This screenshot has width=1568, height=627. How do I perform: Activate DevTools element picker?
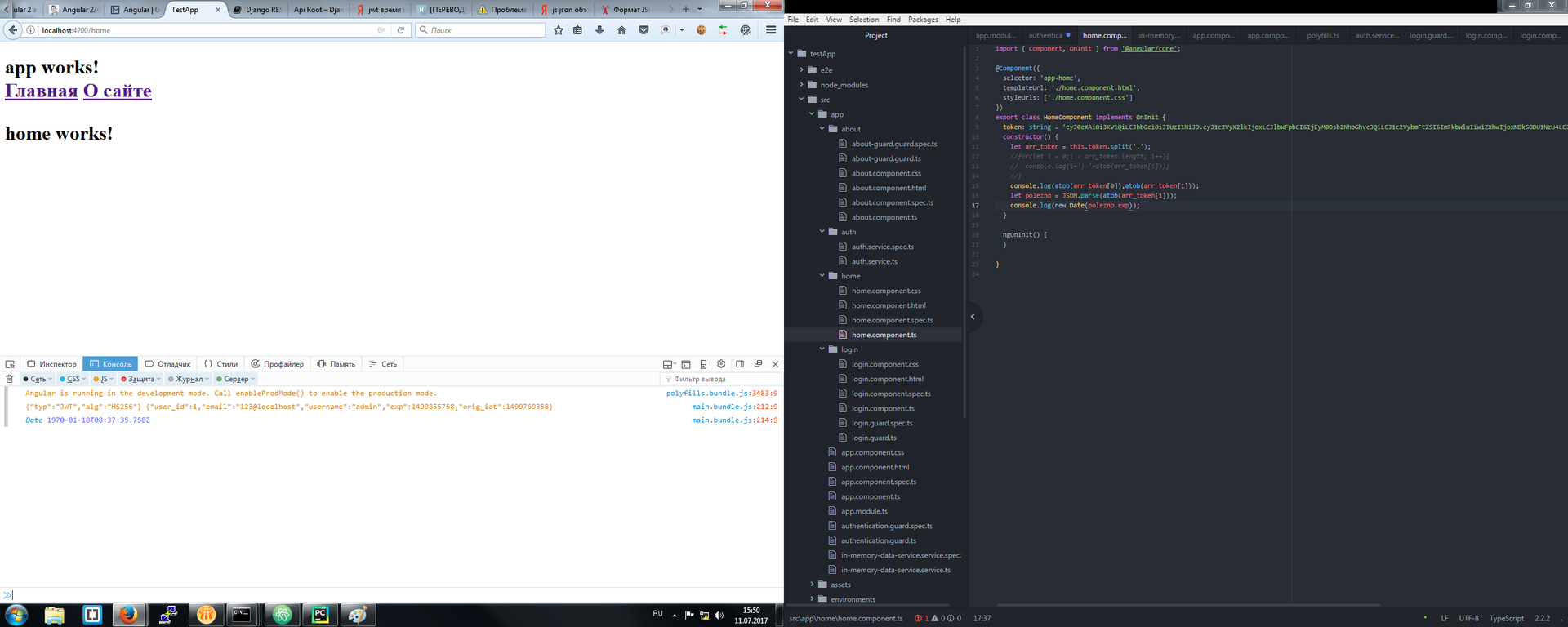pos(10,364)
